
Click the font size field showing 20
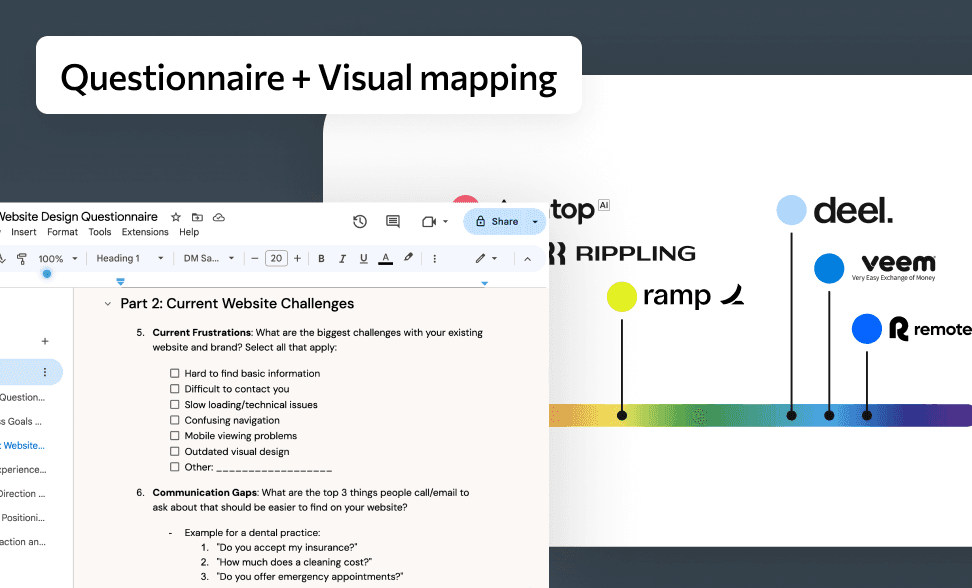pos(276,258)
